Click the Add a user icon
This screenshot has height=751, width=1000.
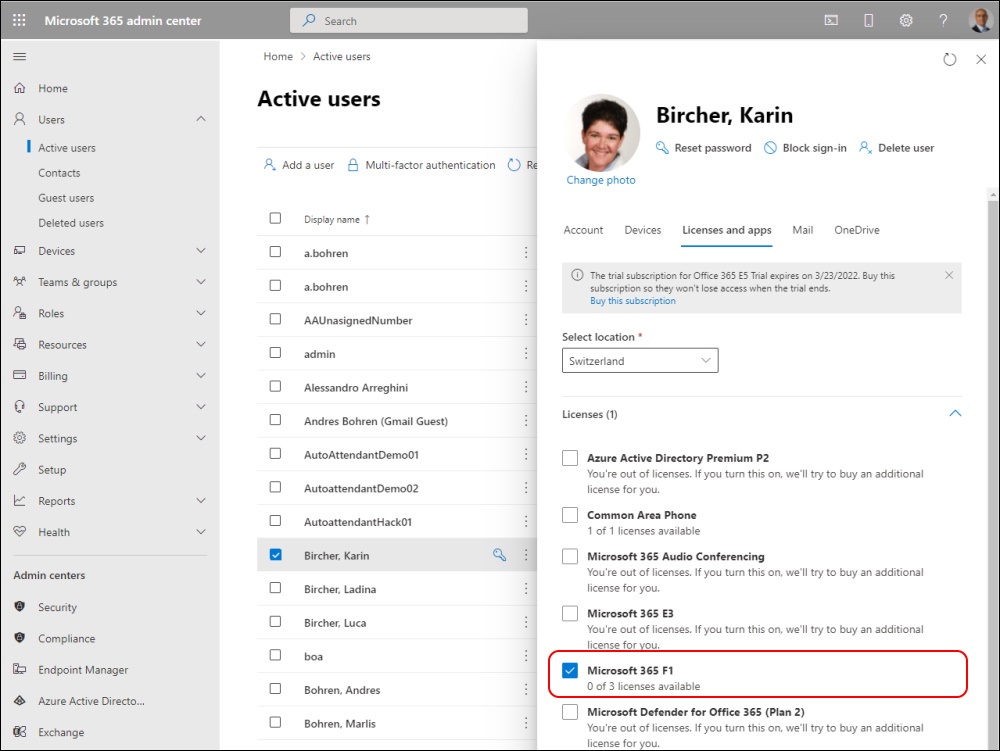pyautogui.click(x=270, y=164)
